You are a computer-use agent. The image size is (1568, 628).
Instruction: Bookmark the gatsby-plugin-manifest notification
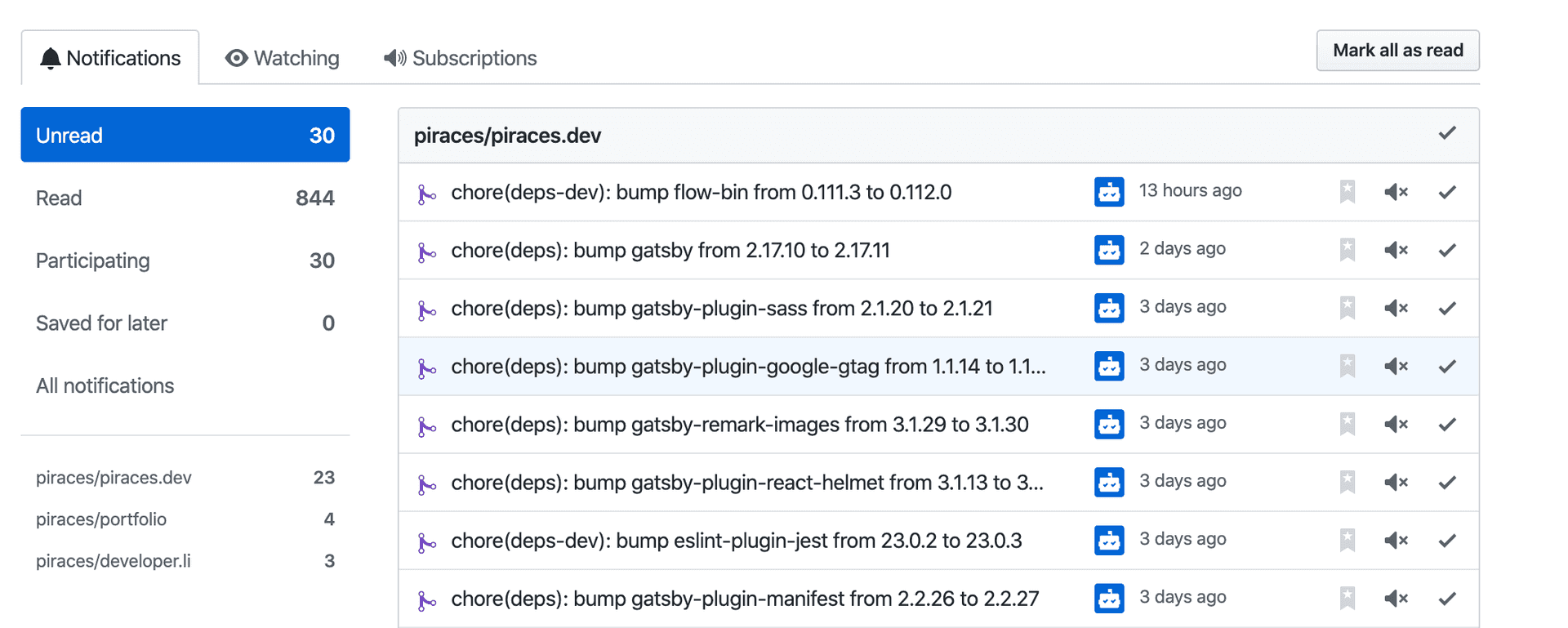(1347, 599)
